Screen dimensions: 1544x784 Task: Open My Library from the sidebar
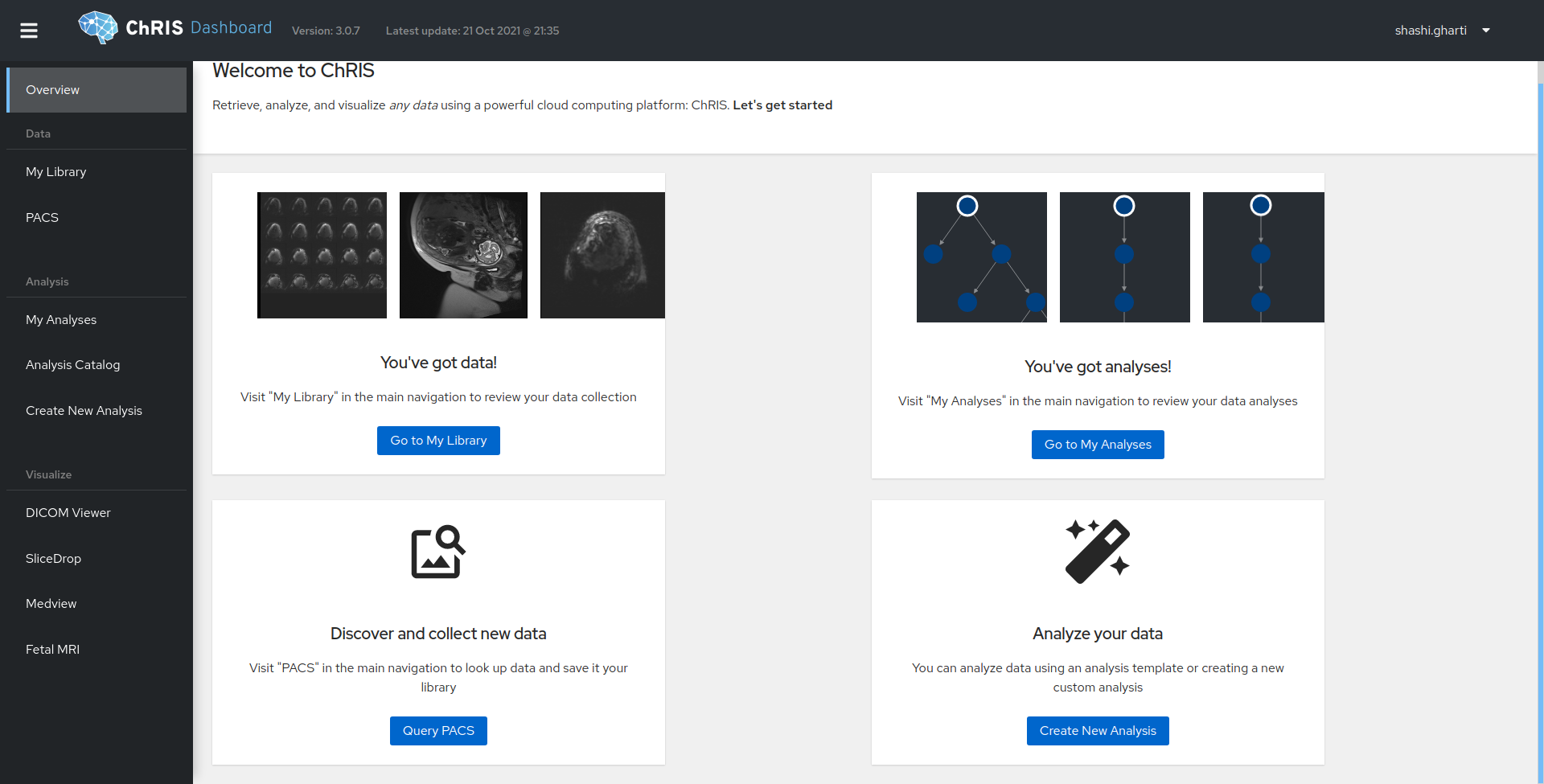[x=55, y=171]
